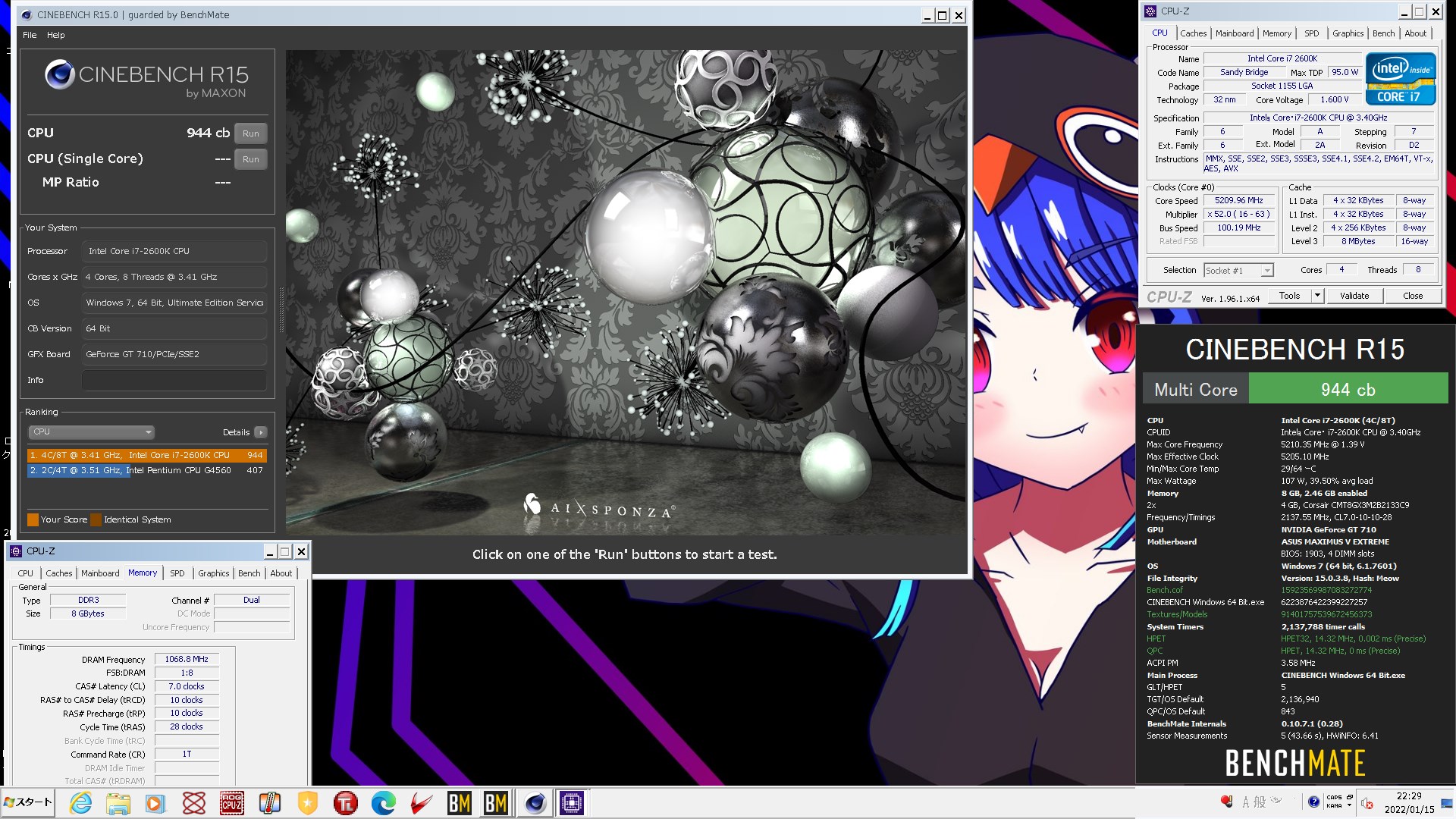The image size is (1456, 819).
Task: Open the File menu in Cinebench
Action: [x=30, y=35]
